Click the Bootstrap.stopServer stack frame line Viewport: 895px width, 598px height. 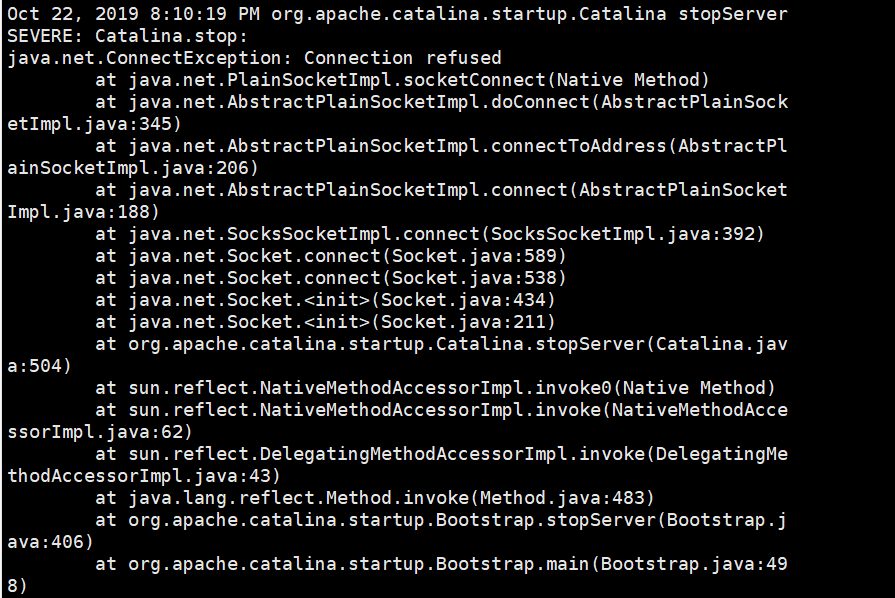[x=440, y=520]
